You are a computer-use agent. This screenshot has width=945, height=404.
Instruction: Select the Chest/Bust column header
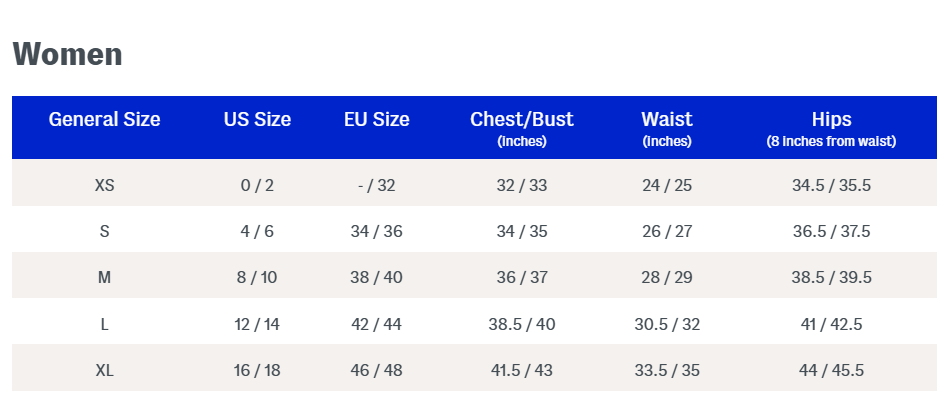coord(522,120)
